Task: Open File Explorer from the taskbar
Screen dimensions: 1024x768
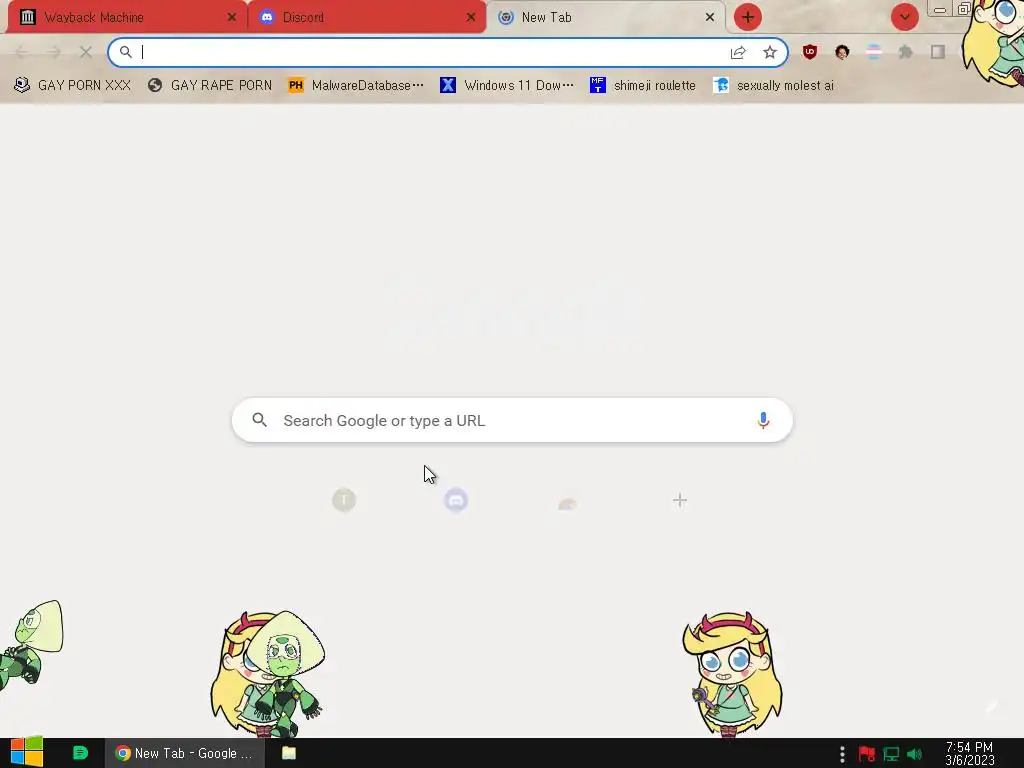Action: (x=289, y=753)
